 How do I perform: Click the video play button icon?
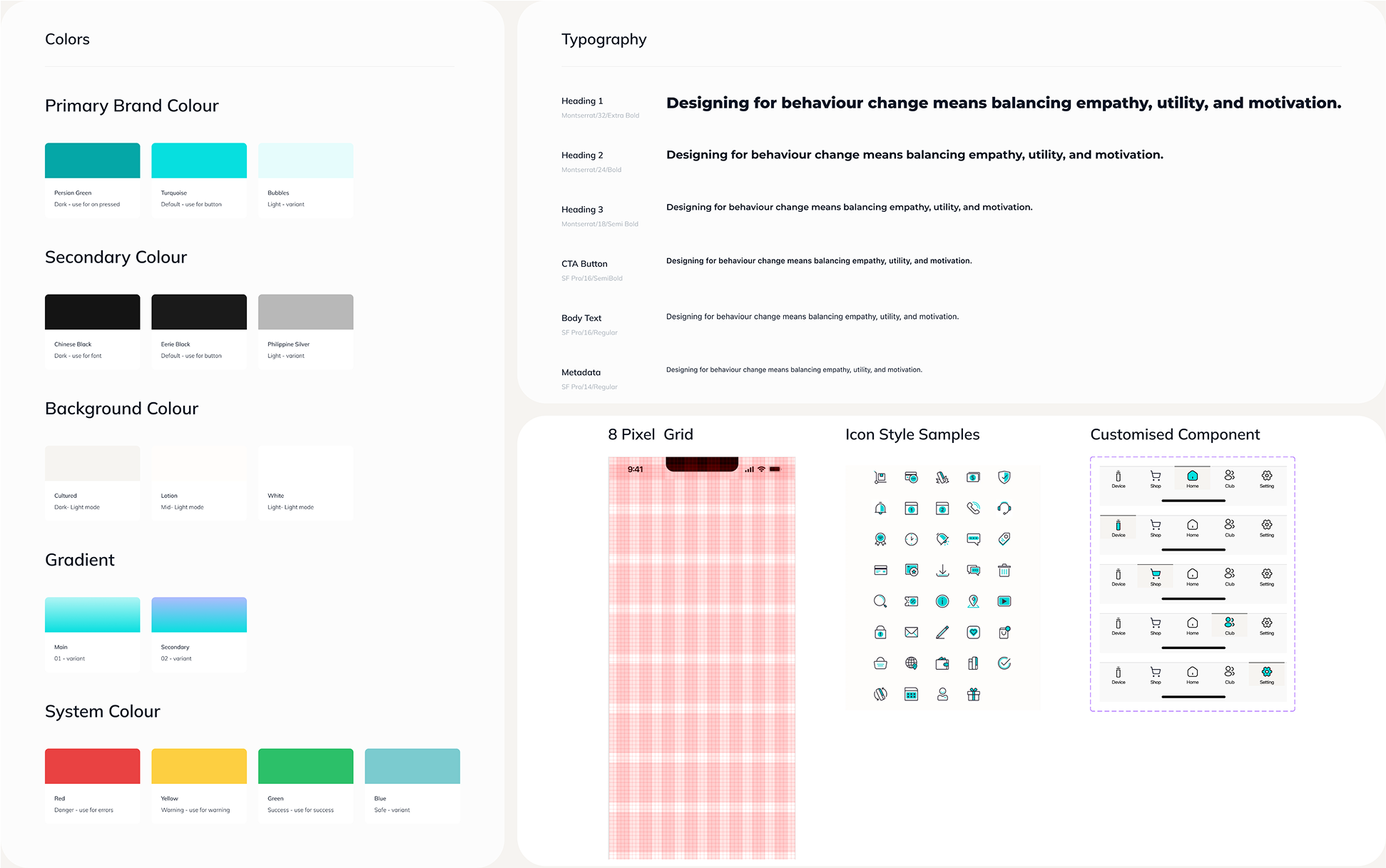(1004, 601)
